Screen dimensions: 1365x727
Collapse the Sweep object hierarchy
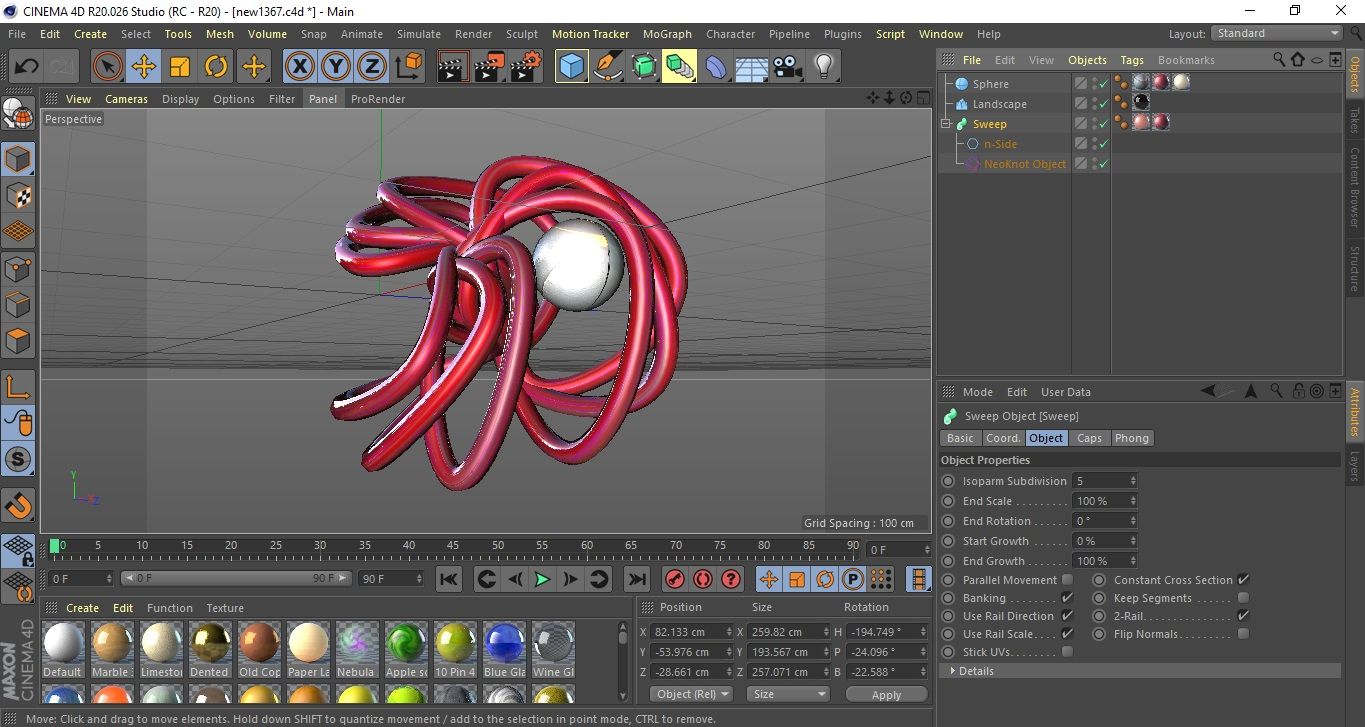pos(945,124)
